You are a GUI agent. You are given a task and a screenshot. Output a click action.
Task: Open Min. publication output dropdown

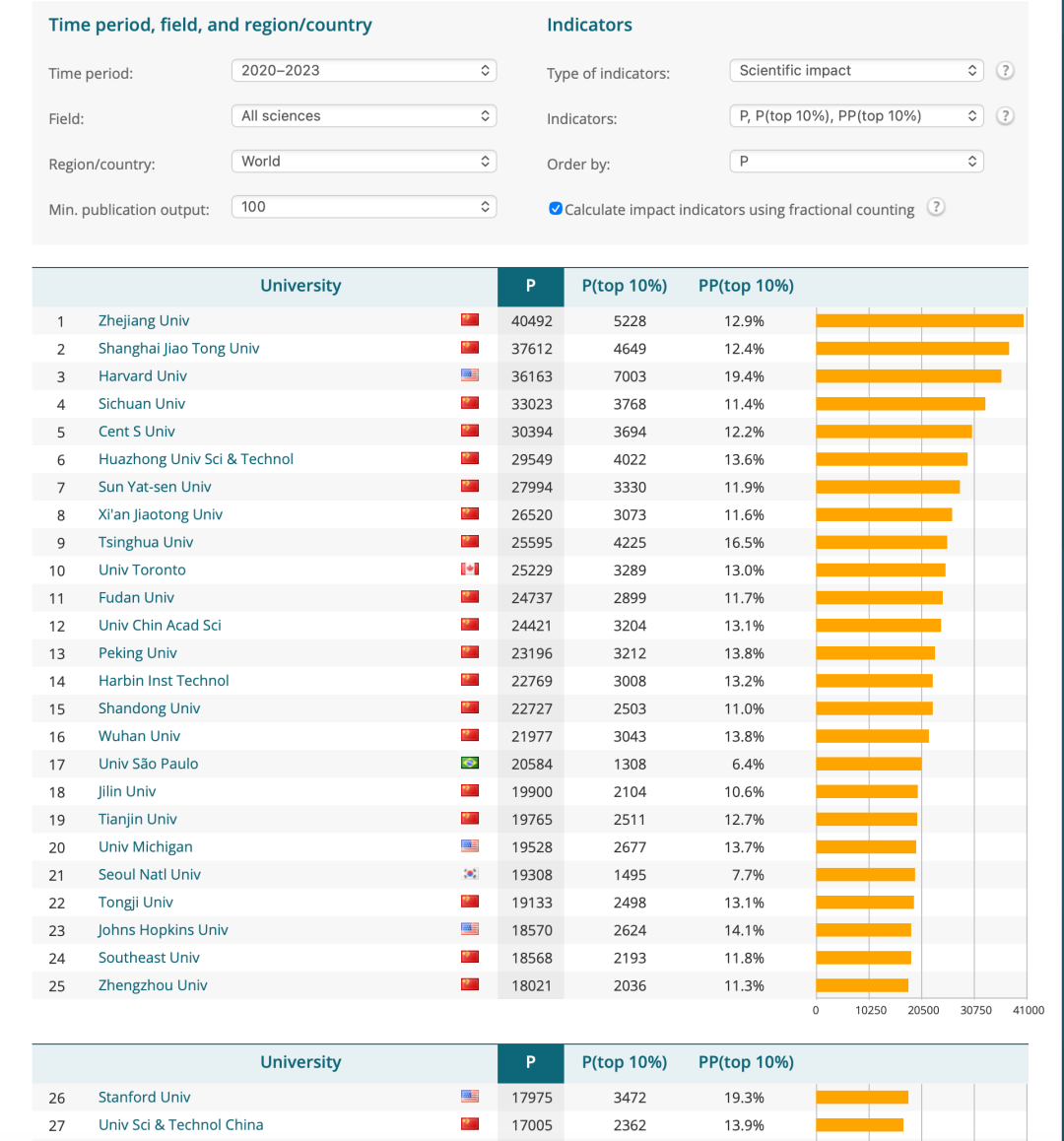[x=364, y=207]
